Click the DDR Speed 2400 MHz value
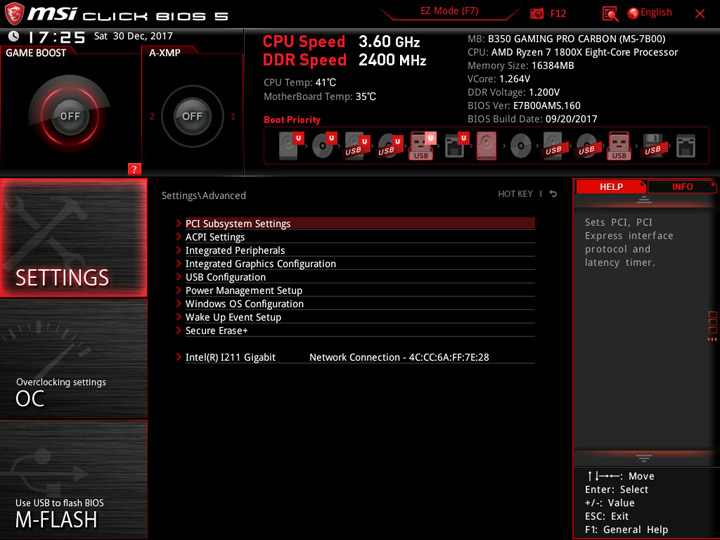720x540 pixels. click(392, 60)
